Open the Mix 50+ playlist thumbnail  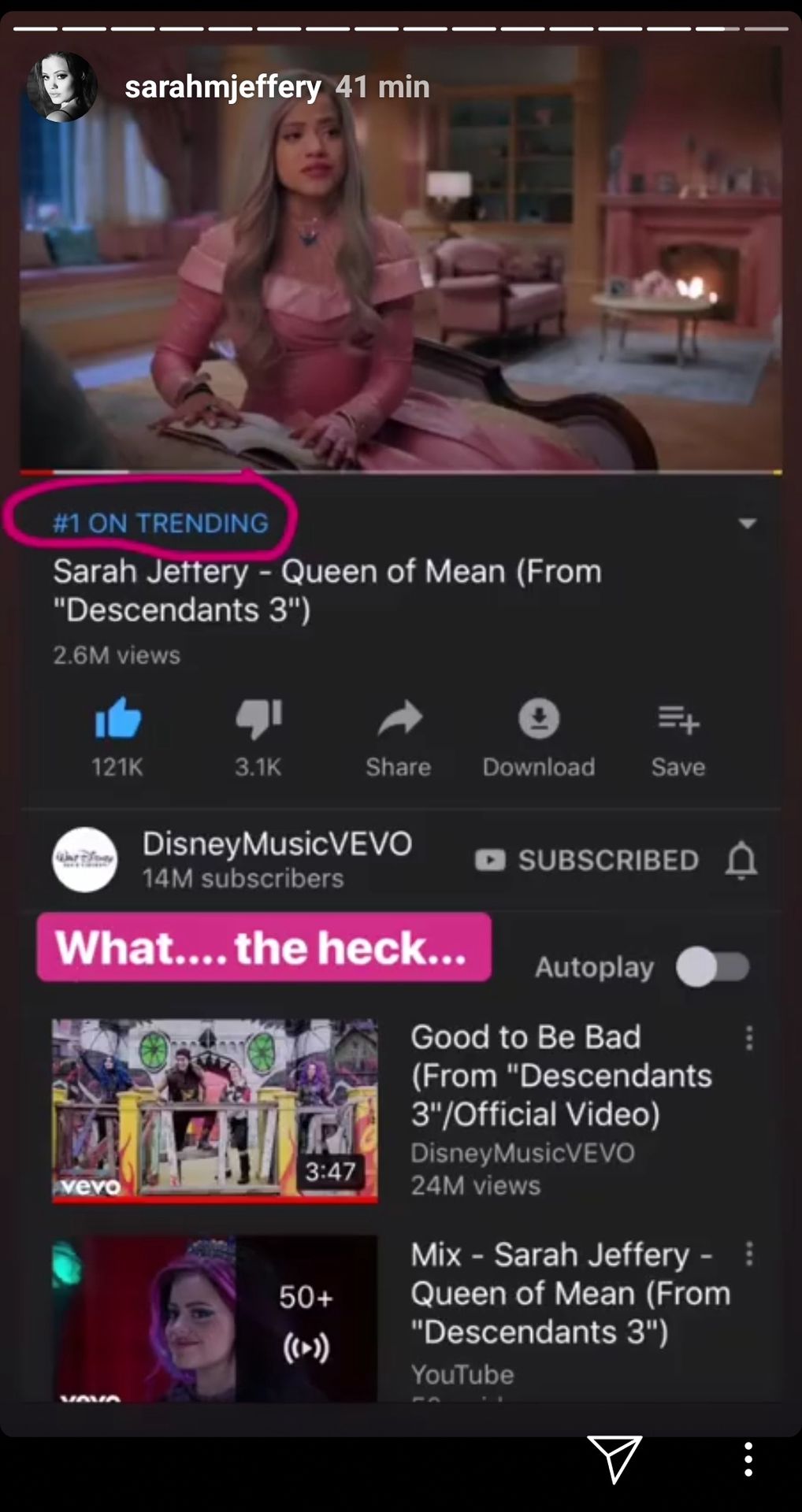214,1318
